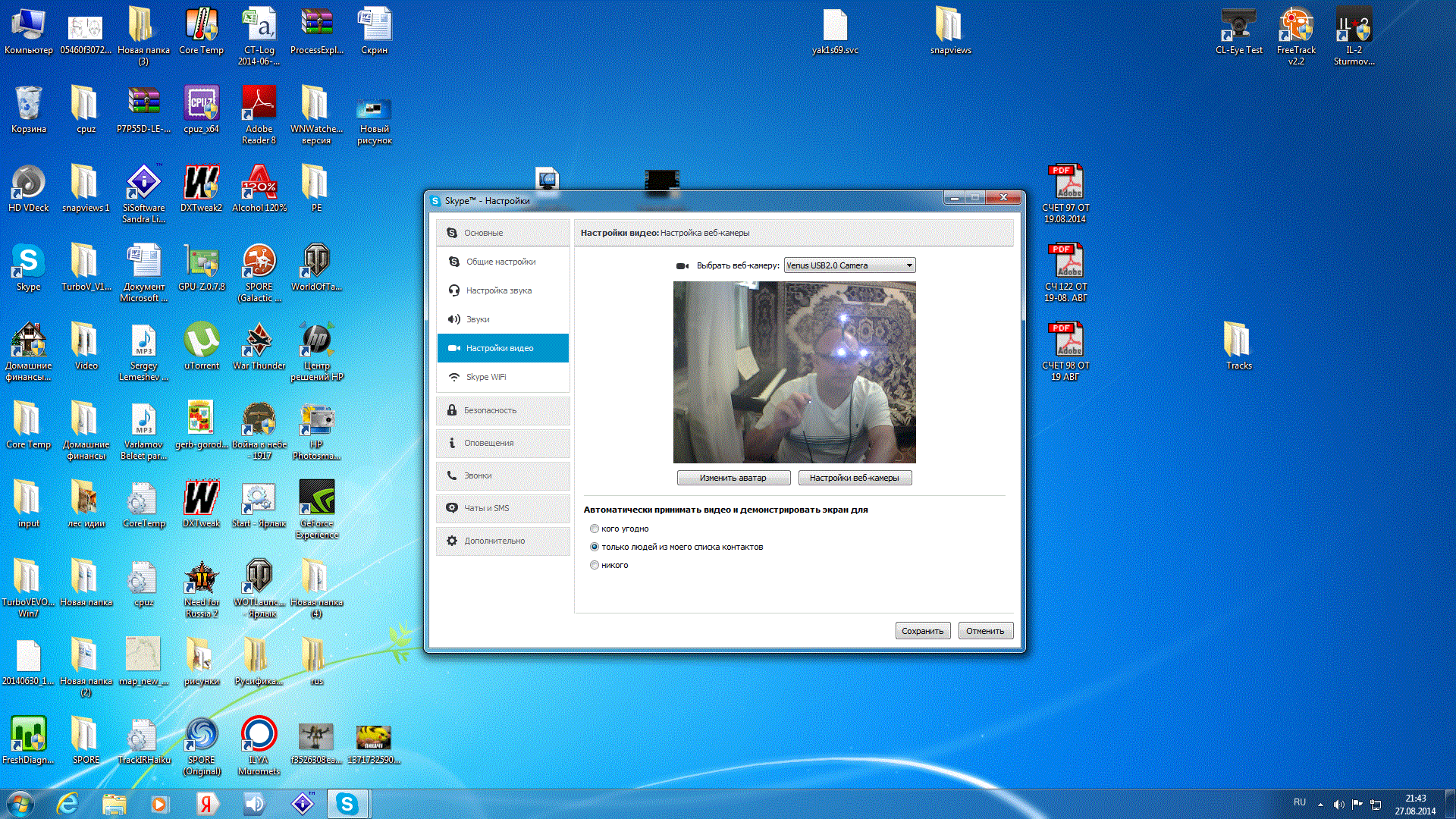Click the webcam video preview
The height and width of the screenshot is (819, 1456).
(x=794, y=372)
